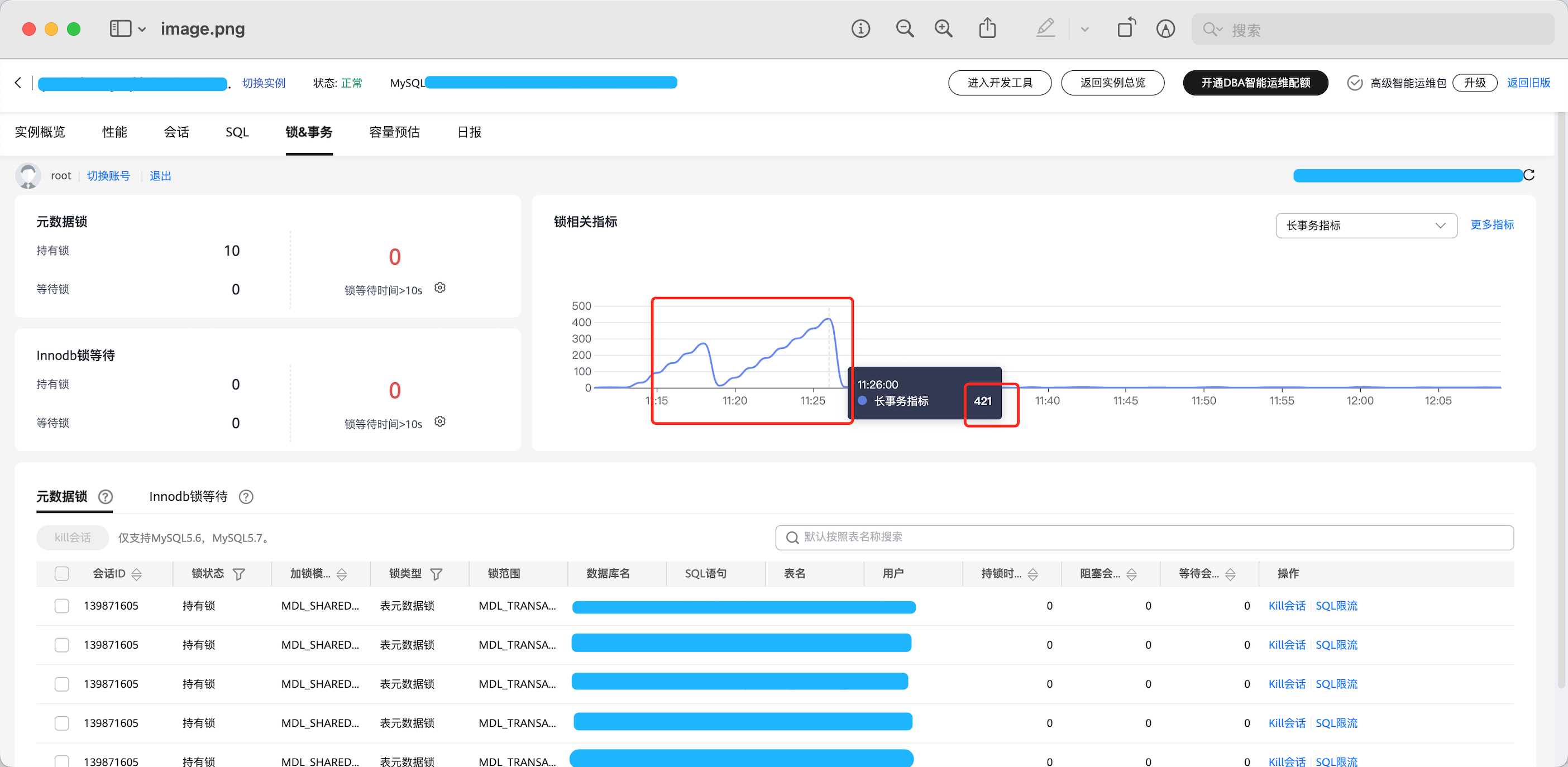Image resolution: width=1568 pixels, height=767 pixels.
Task: Open the 容量预估 tab
Action: pyautogui.click(x=394, y=132)
